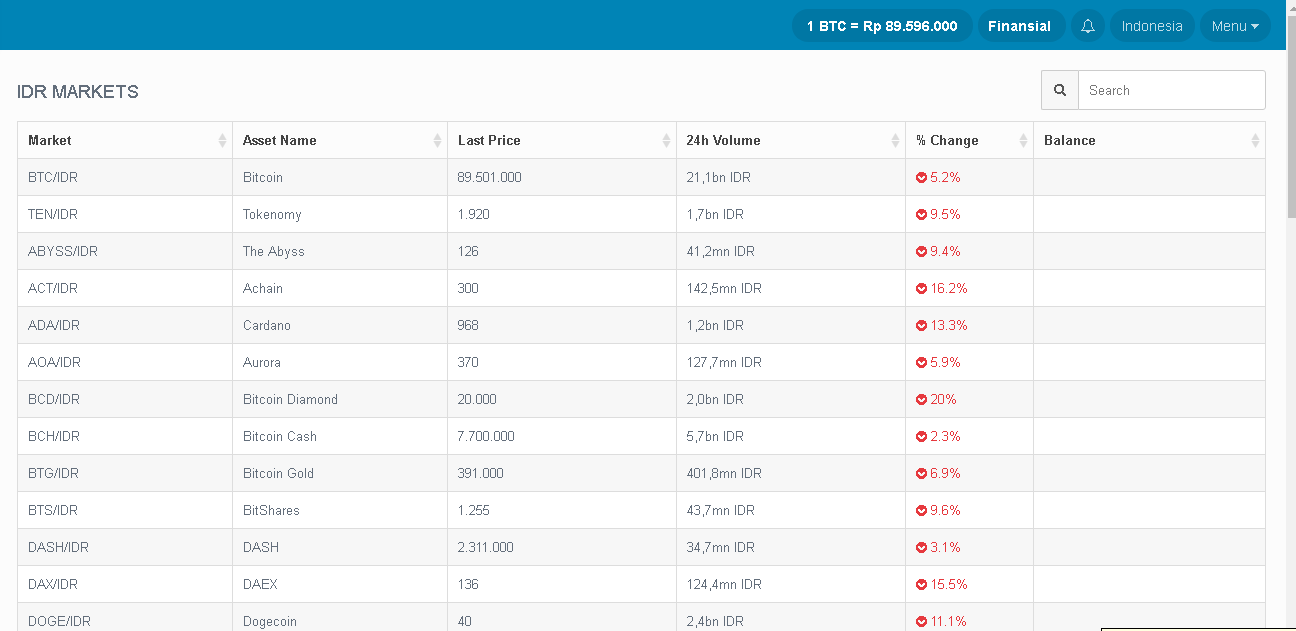Click the 2.311.000 last price value
1296x631 pixels.
(x=485, y=547)
